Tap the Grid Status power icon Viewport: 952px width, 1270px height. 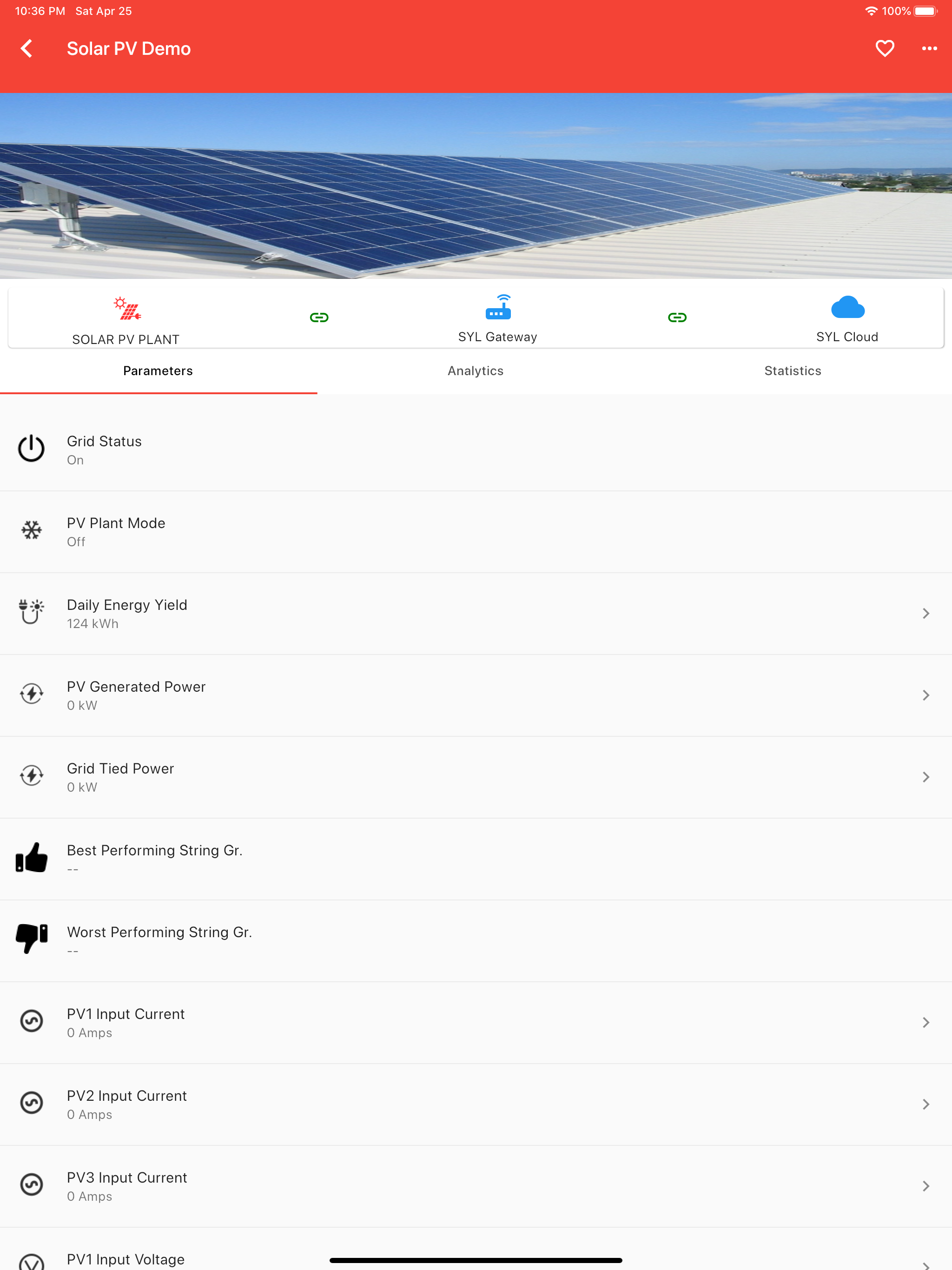coord(32,449)
